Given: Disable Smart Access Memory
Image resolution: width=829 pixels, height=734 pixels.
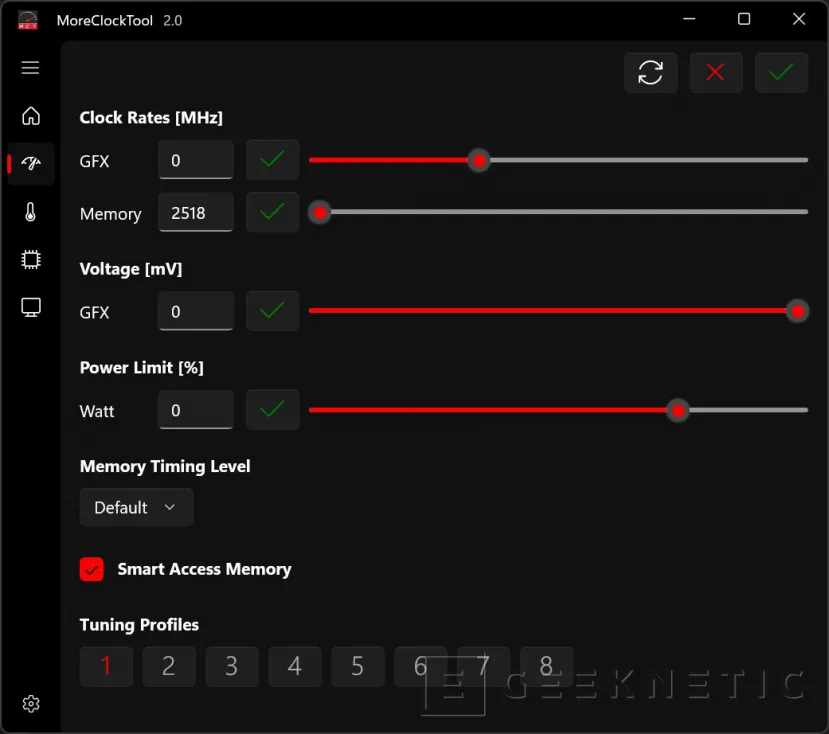Looking at the screenshot, I should pyautogui.click(x=91, y=569).
